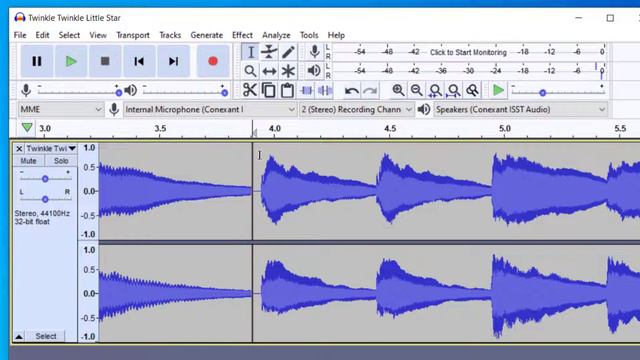The height and width of the screenshot is (360, 640).
Task: Redo the last undone action
Action: (x=370, y=90)
